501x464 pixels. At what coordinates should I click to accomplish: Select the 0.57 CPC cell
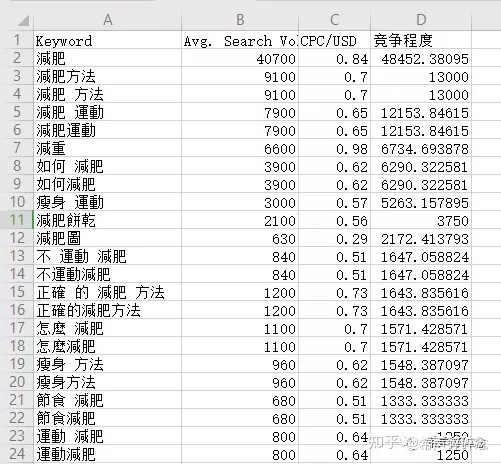click(334, 202)
